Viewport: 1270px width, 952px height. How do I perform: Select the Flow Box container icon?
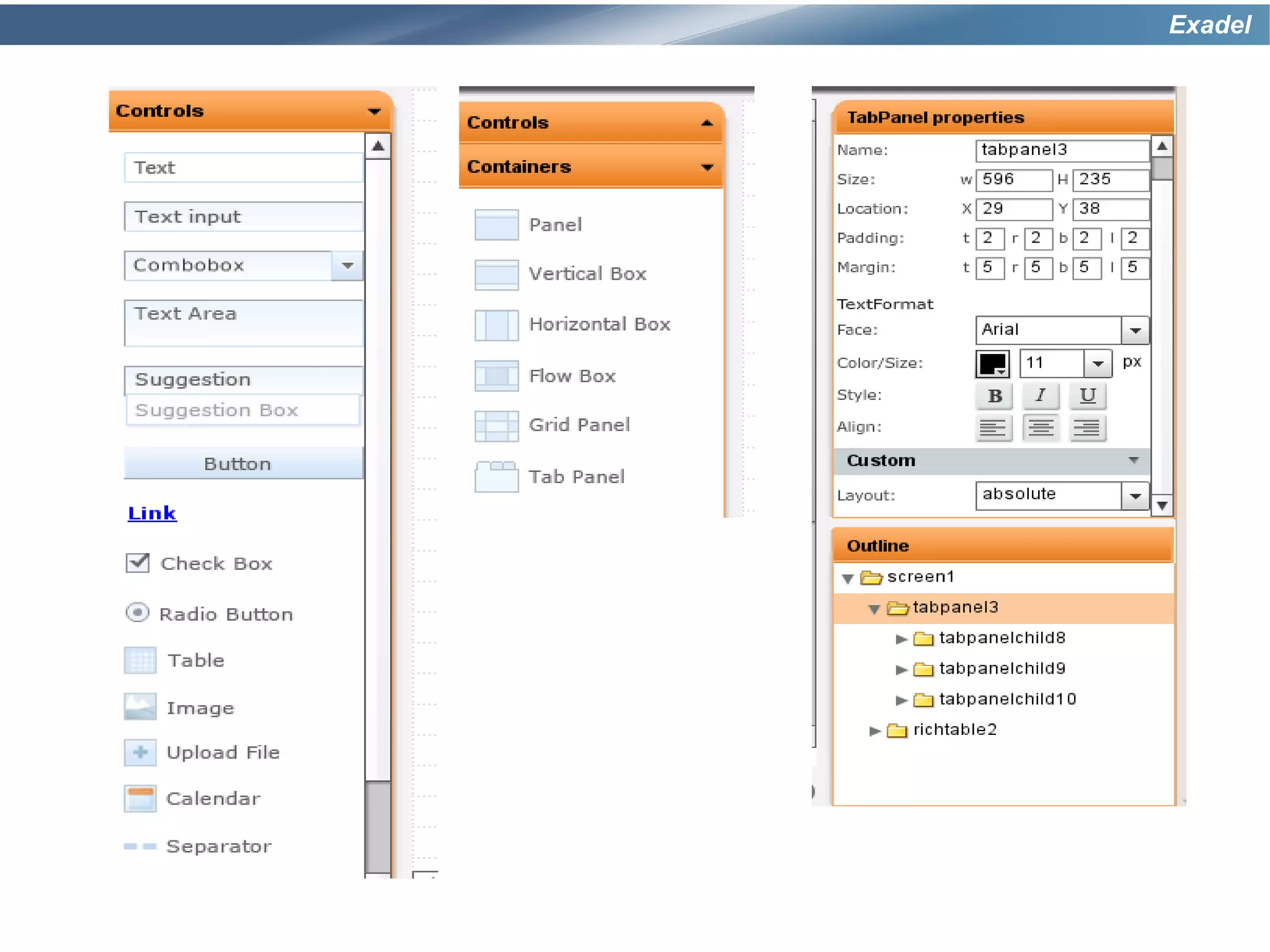point(496,376)
